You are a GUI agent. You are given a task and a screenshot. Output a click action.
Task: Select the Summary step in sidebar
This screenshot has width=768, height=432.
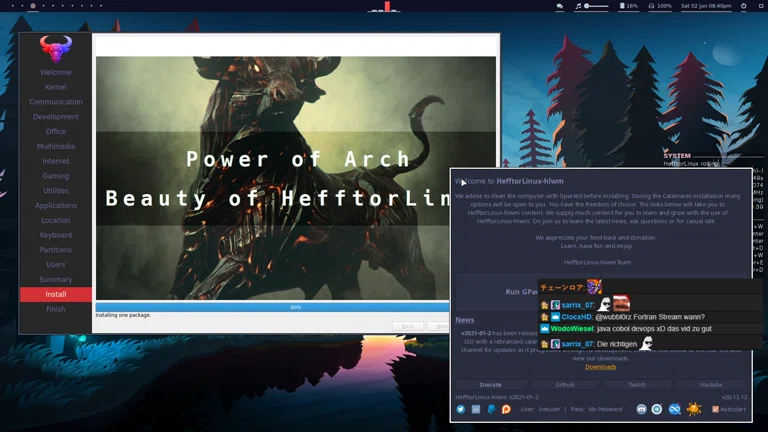(x=56, y=279)
